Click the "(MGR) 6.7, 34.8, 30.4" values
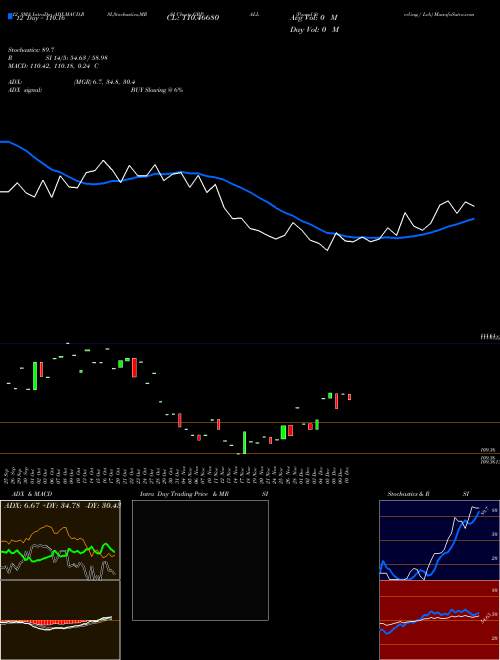This screenshot has height=660, width=500. (104, 82)
